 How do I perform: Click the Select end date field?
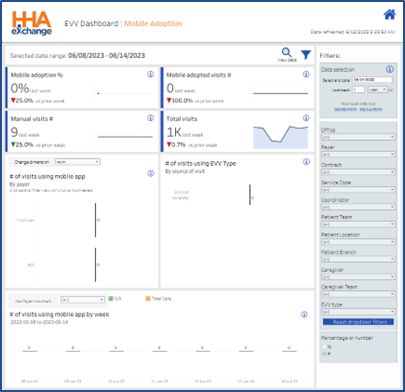coord(372,80)
